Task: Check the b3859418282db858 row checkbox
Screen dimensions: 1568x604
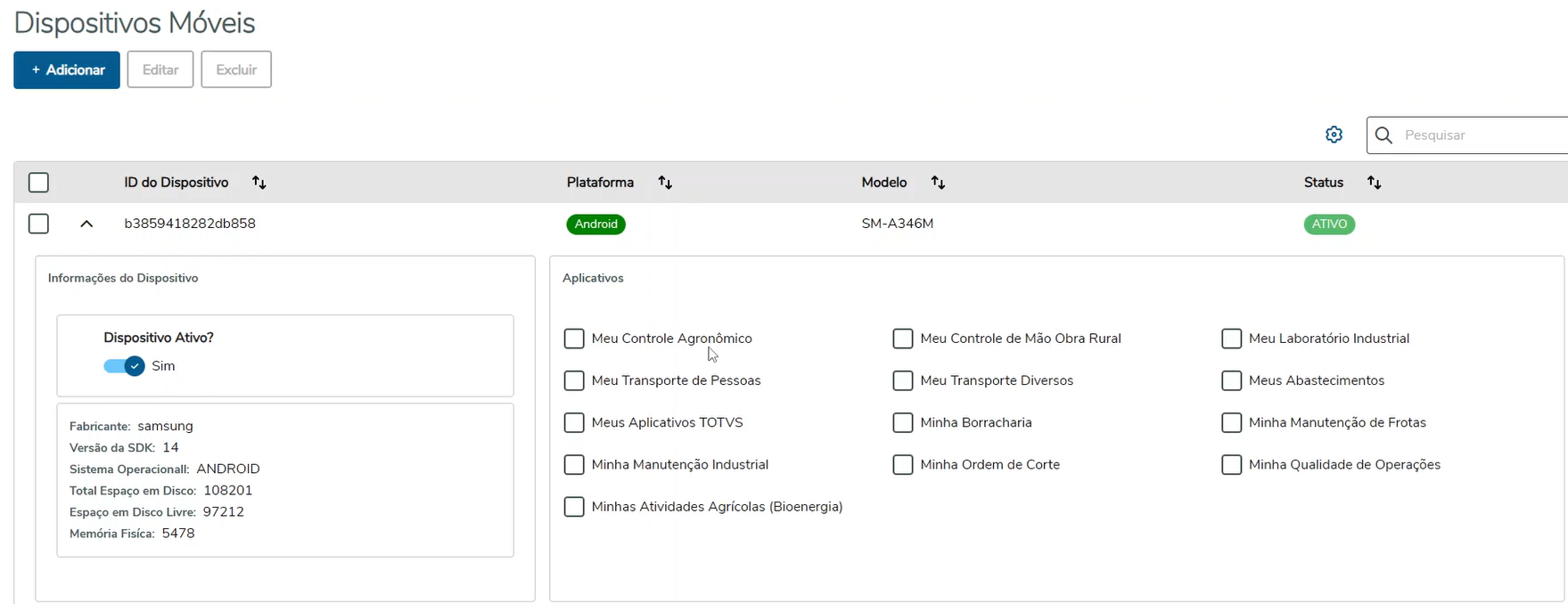Action: pos(38,224)
